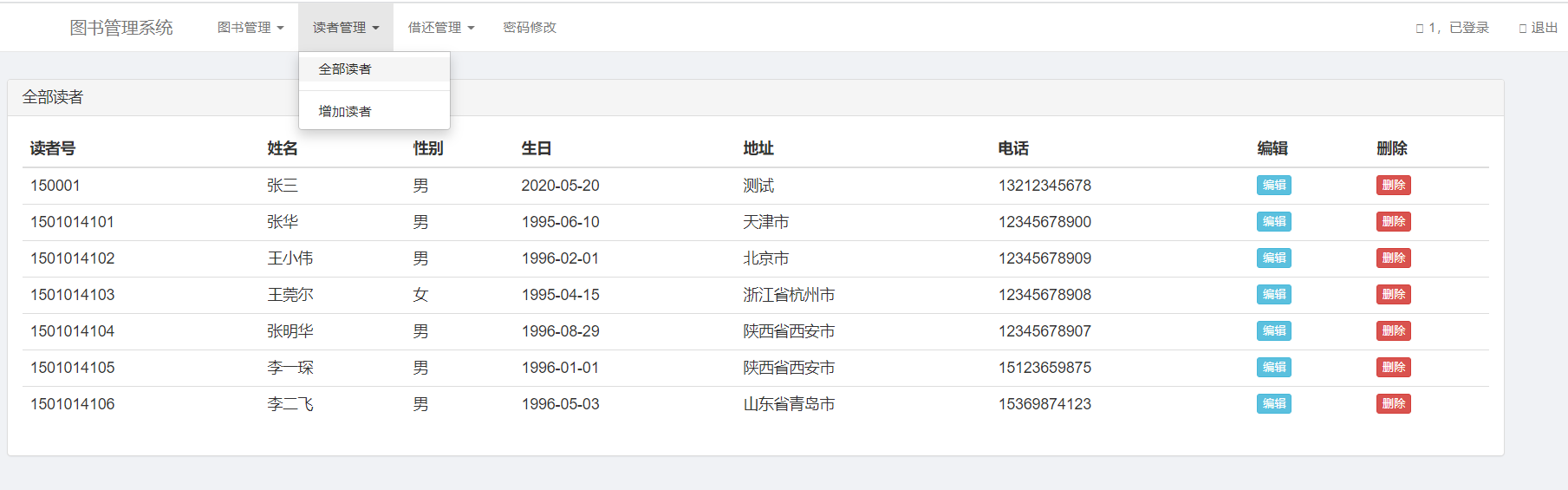This screenshot has width=1568, height=490.
Task: Edit reader 王莞尔 record
Action: 1274,294
